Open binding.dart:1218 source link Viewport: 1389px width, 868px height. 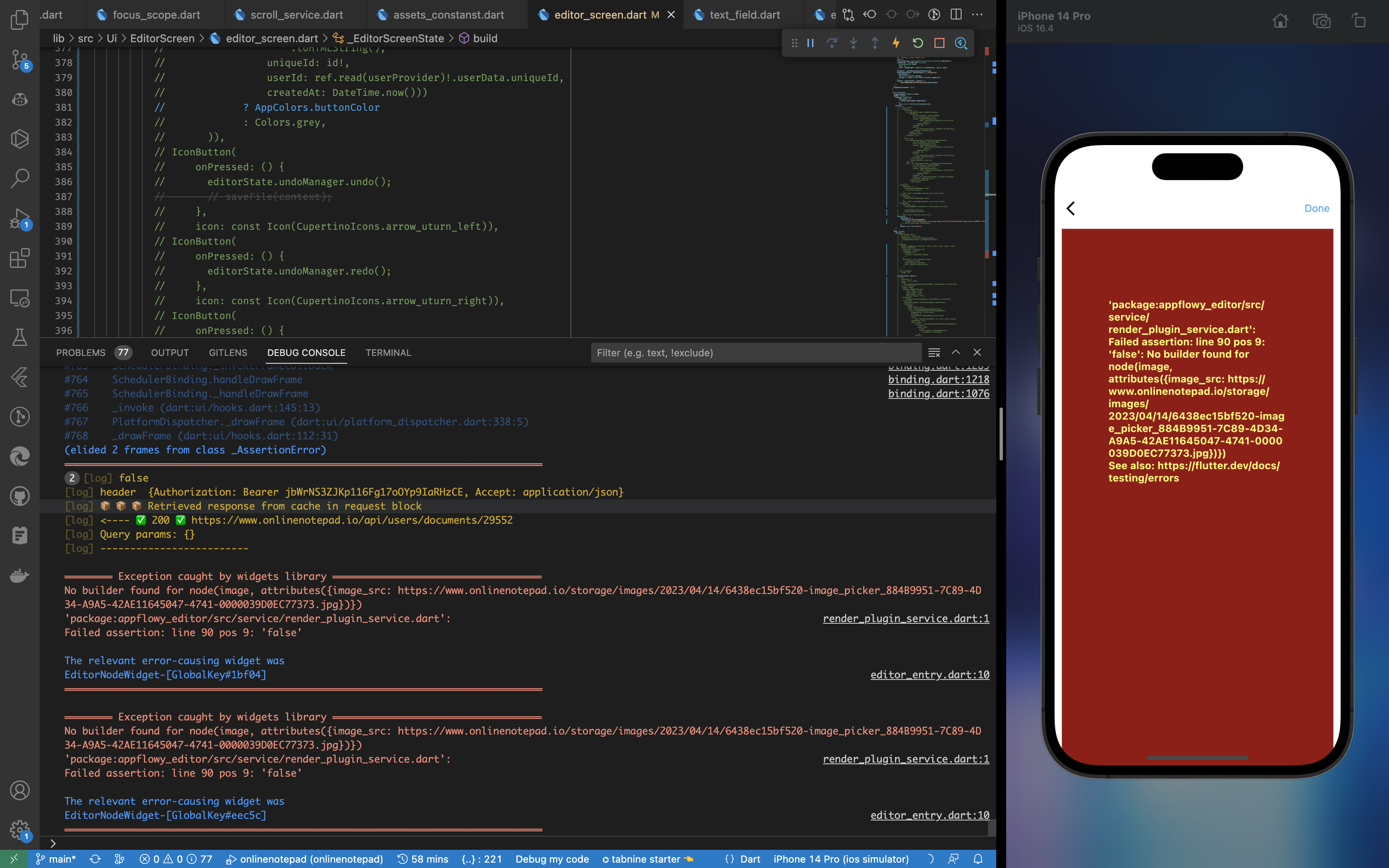coord(938,379)
